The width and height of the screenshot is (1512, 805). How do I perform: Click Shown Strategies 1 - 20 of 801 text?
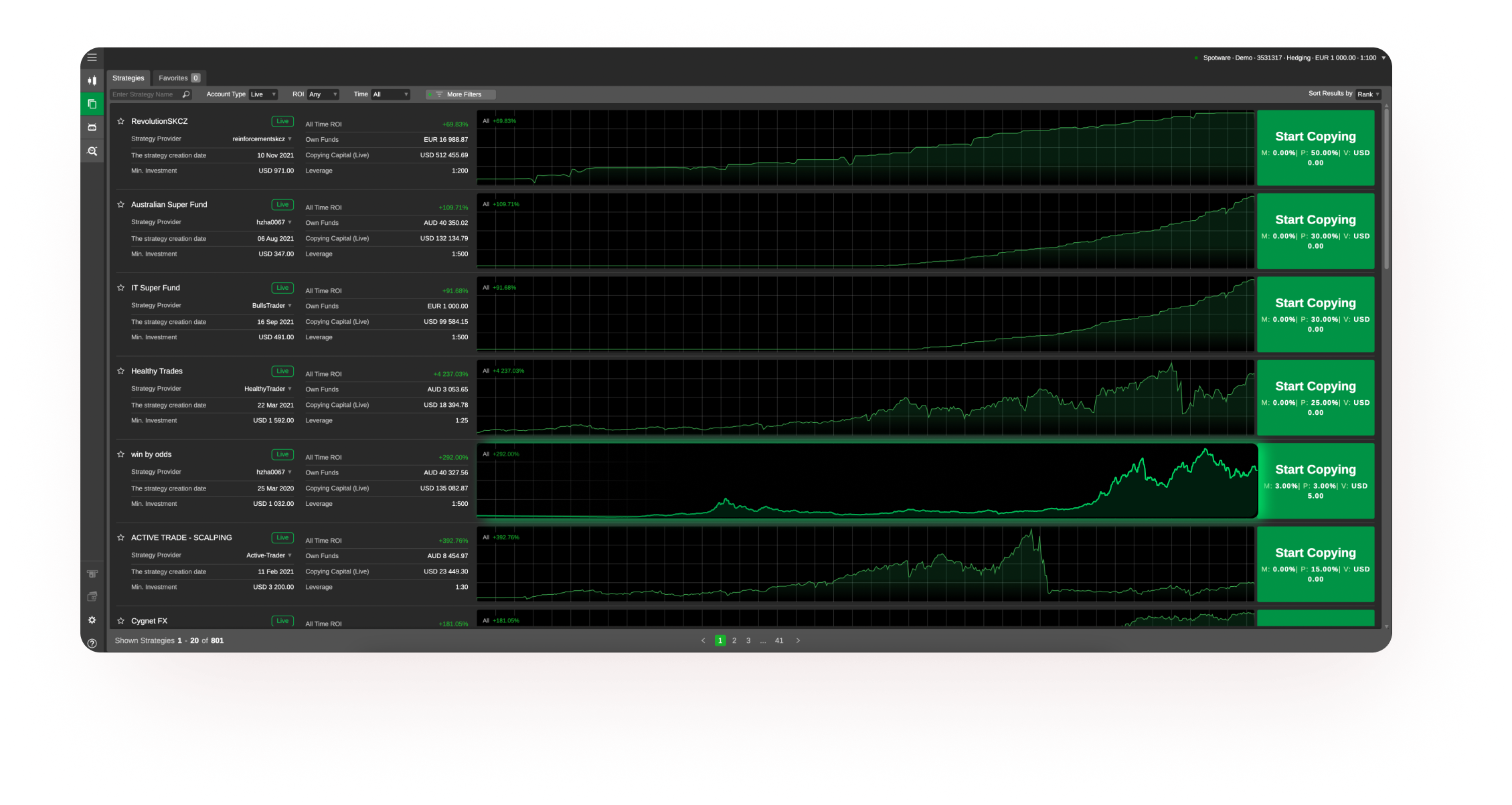tap(169, 641)
